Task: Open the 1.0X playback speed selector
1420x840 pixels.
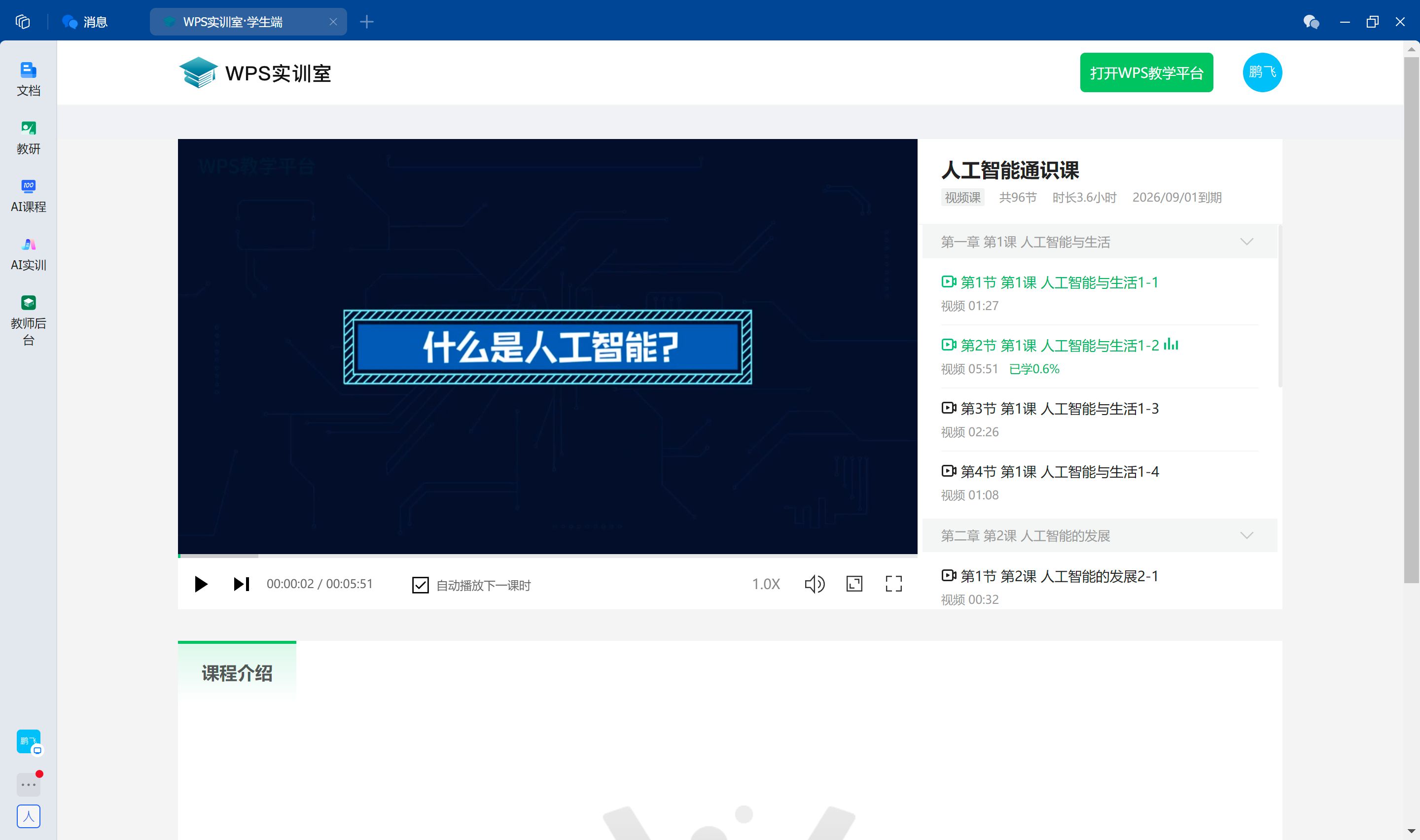Action: click(765, 584)
